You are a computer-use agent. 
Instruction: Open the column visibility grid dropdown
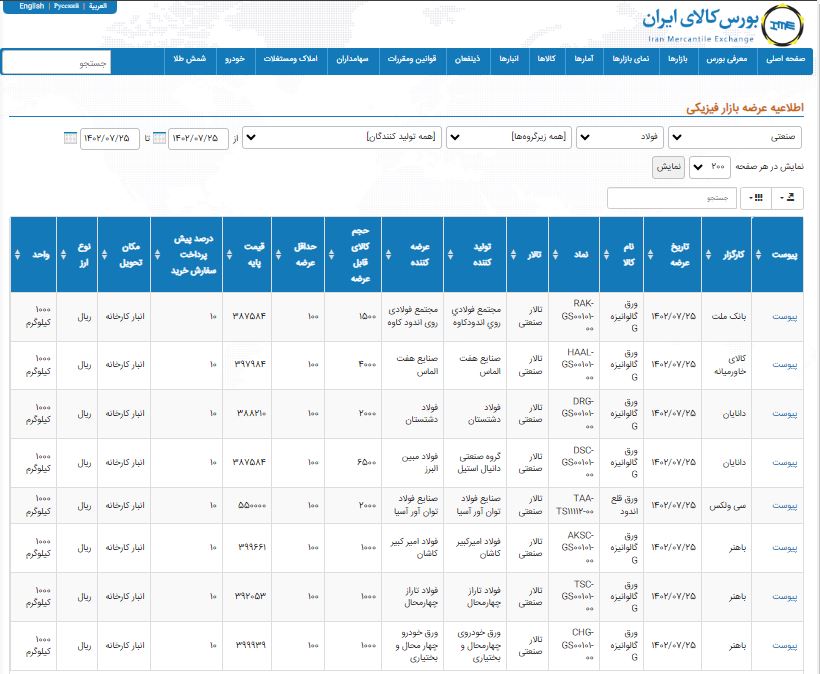click(756, 198)
